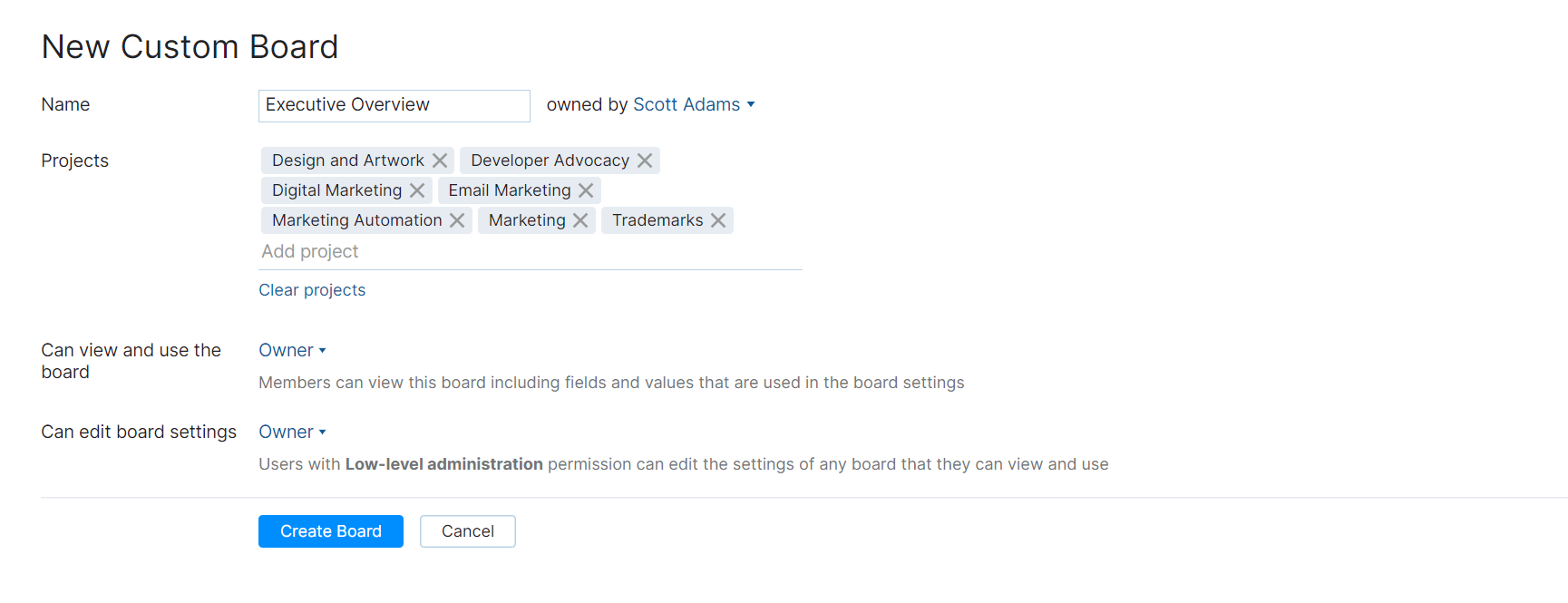
Task: Remove the Email Marketing project
Action: 587,190
